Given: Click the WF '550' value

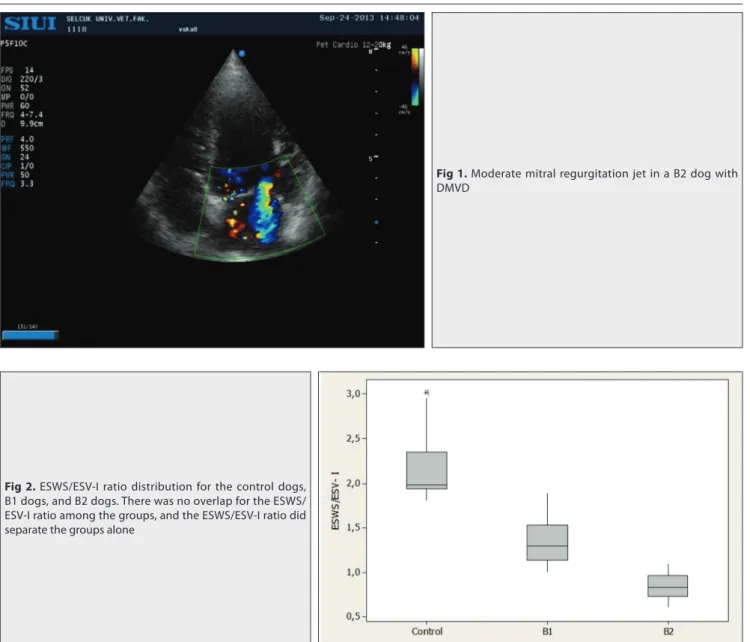Looking at the screenshot, I should (27, 148).
